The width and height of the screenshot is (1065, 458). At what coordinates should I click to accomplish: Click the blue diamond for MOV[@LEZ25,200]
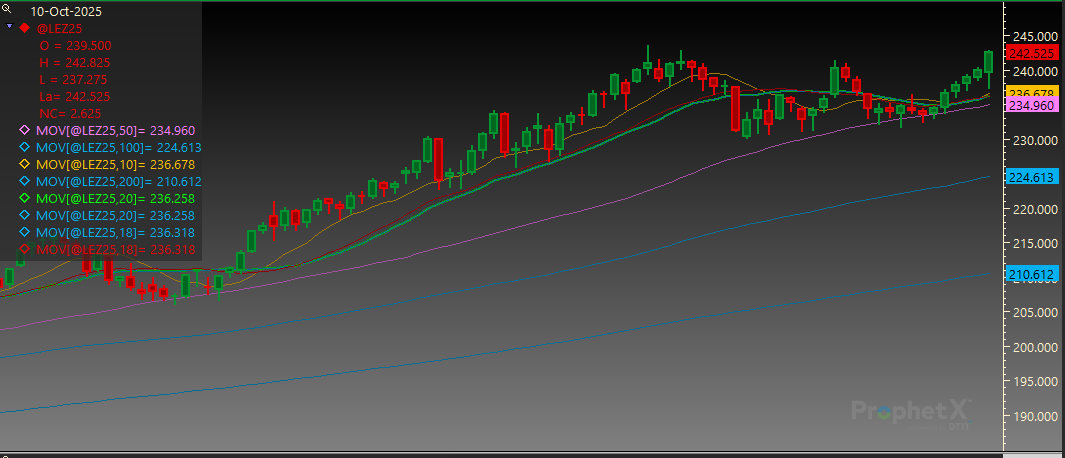point(25,181)
